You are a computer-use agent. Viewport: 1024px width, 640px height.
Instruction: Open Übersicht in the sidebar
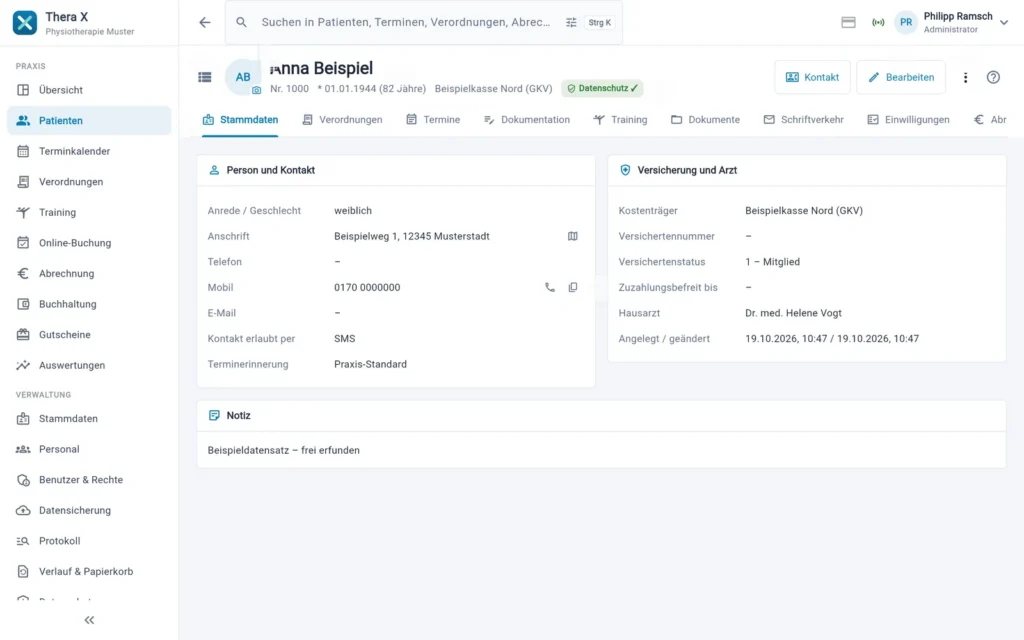pos(89,90)
